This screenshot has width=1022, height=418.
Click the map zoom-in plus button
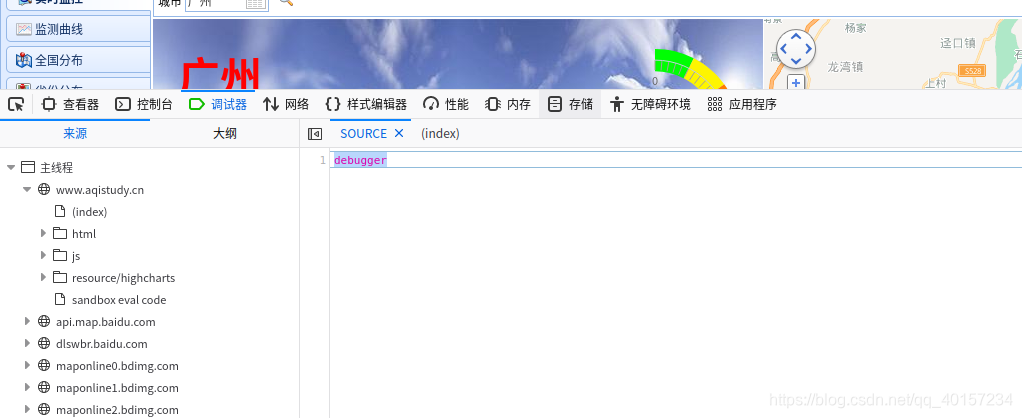pos(796,83)
